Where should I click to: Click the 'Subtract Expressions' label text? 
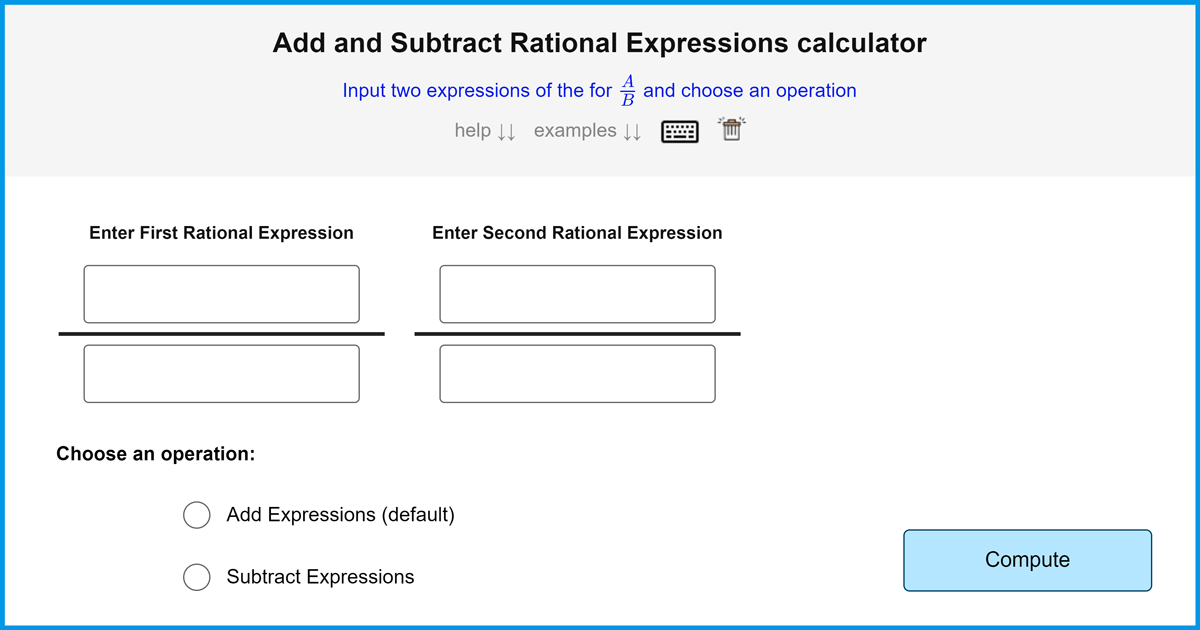click(320, 577)
